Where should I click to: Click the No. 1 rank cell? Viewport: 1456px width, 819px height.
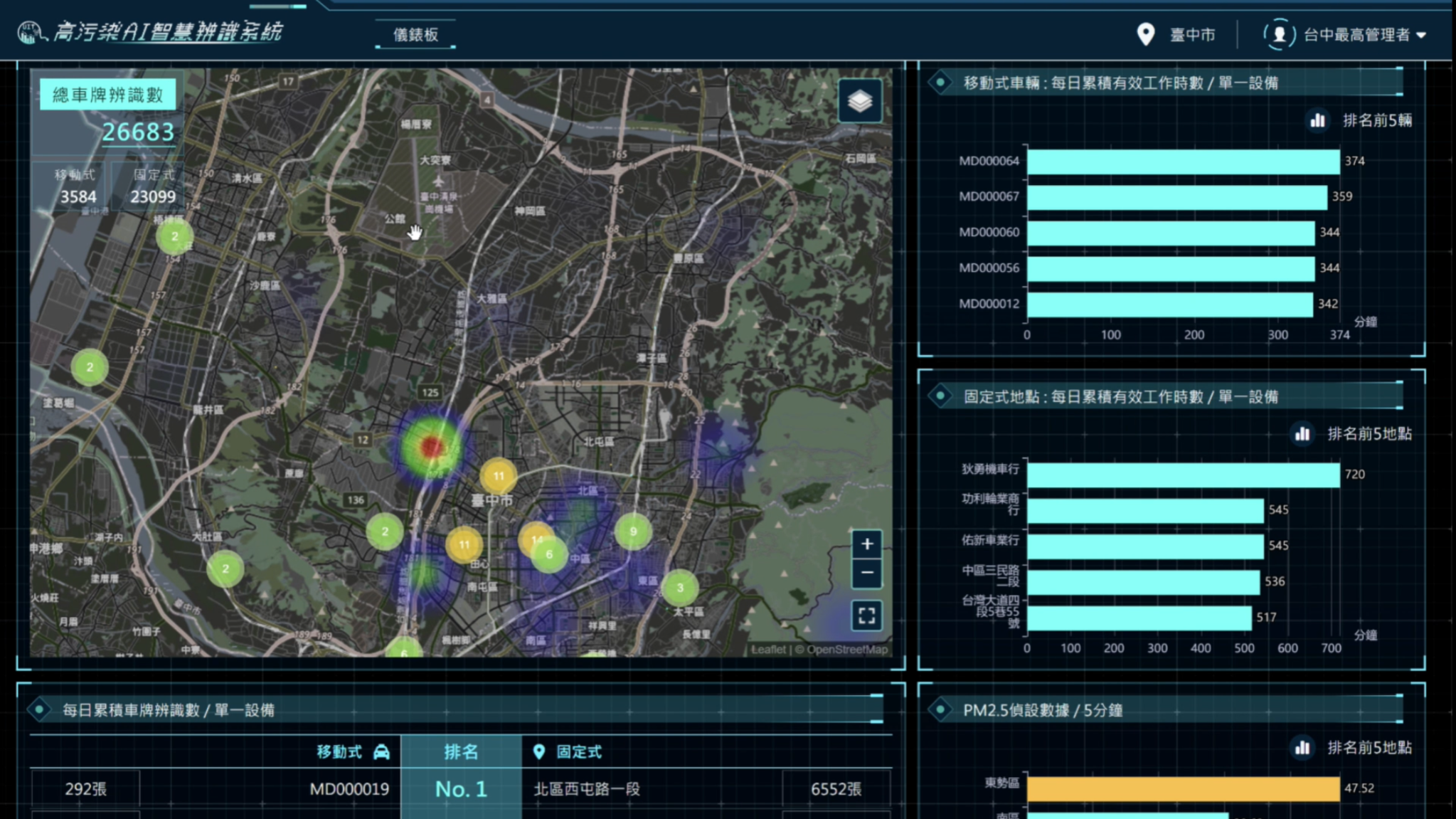point(461,789)
